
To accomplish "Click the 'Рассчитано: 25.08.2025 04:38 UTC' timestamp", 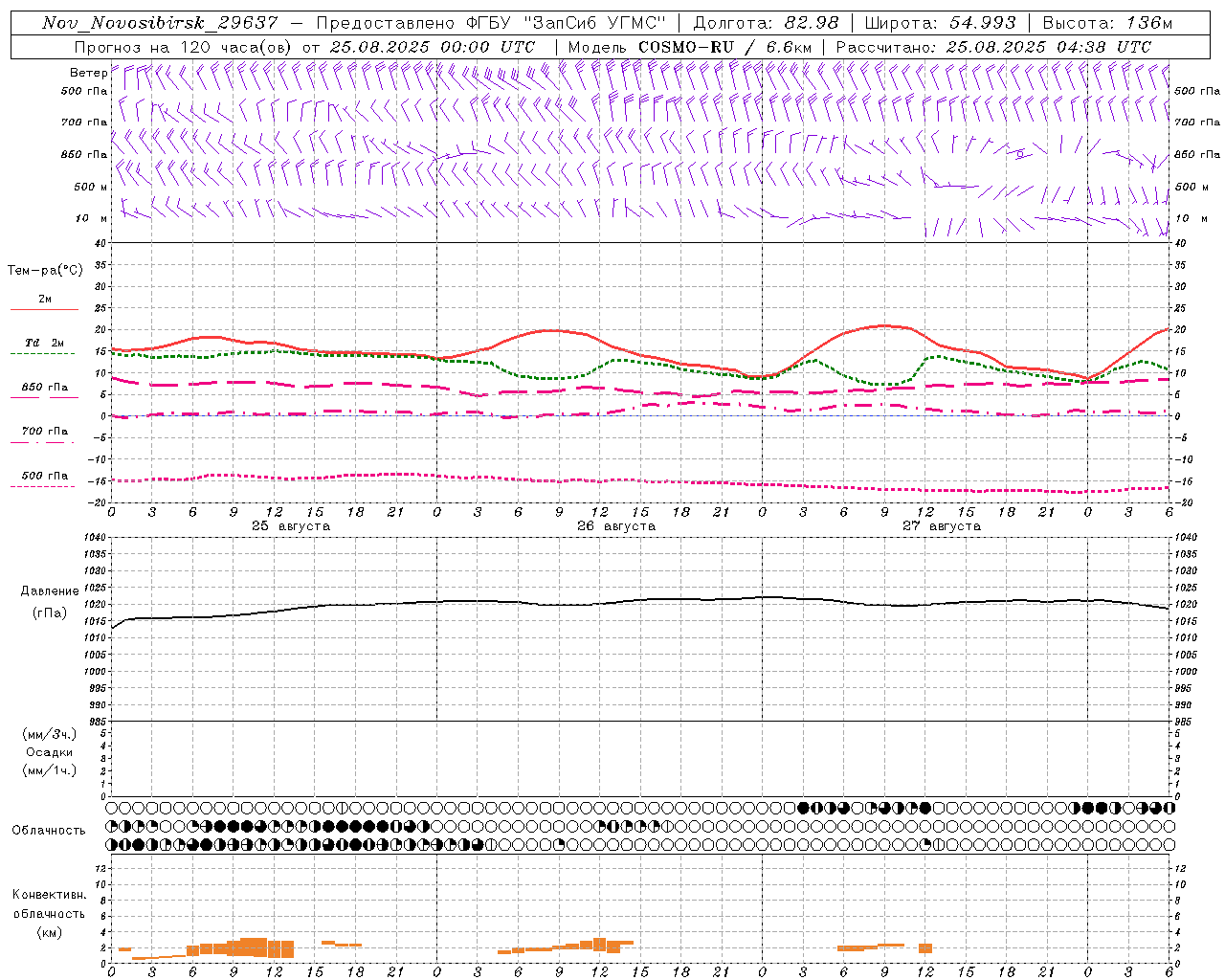I will [x=993, y=47].
